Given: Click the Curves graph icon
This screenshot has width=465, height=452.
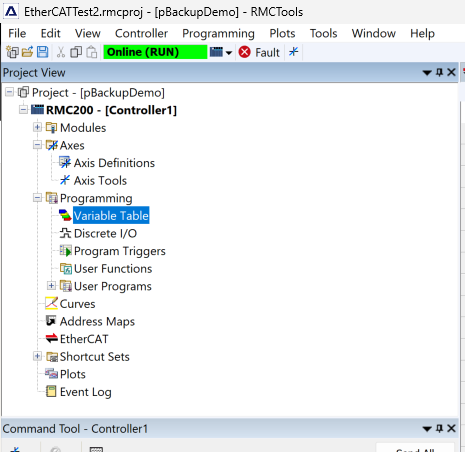Looking at the screenshot, I should (51, 303).
